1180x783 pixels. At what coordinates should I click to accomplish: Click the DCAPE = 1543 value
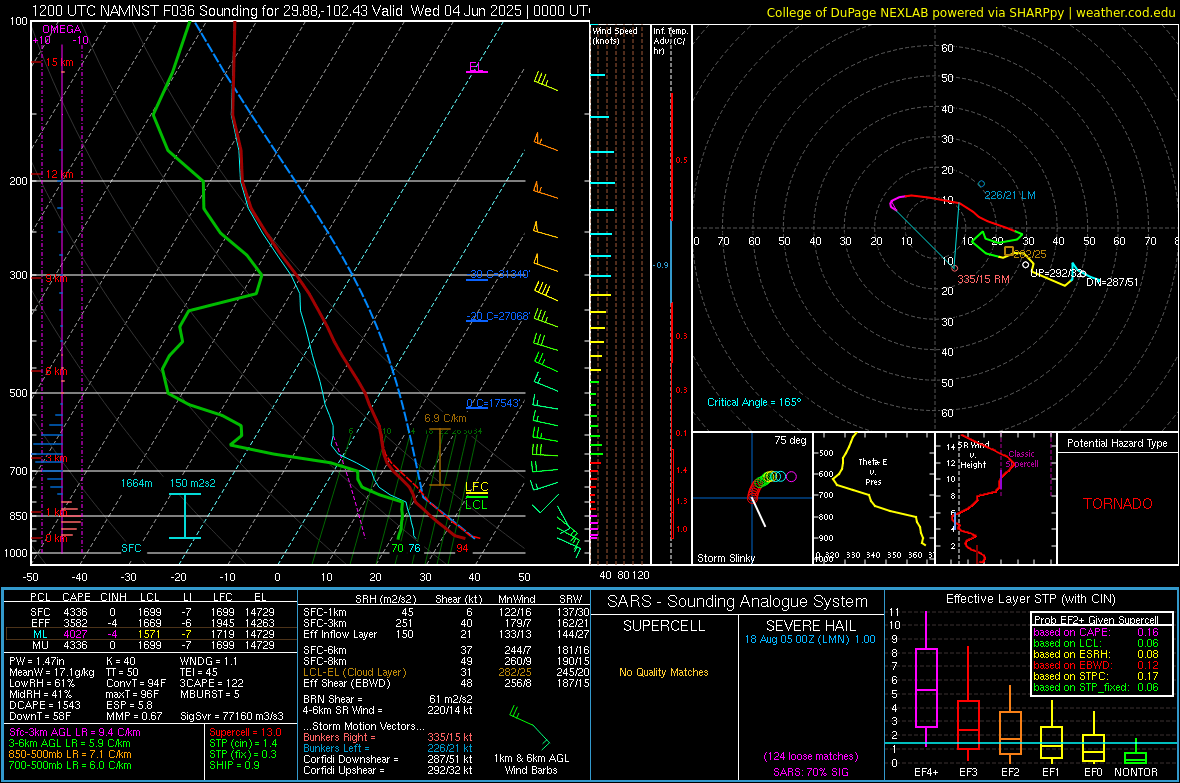point(44,705)
